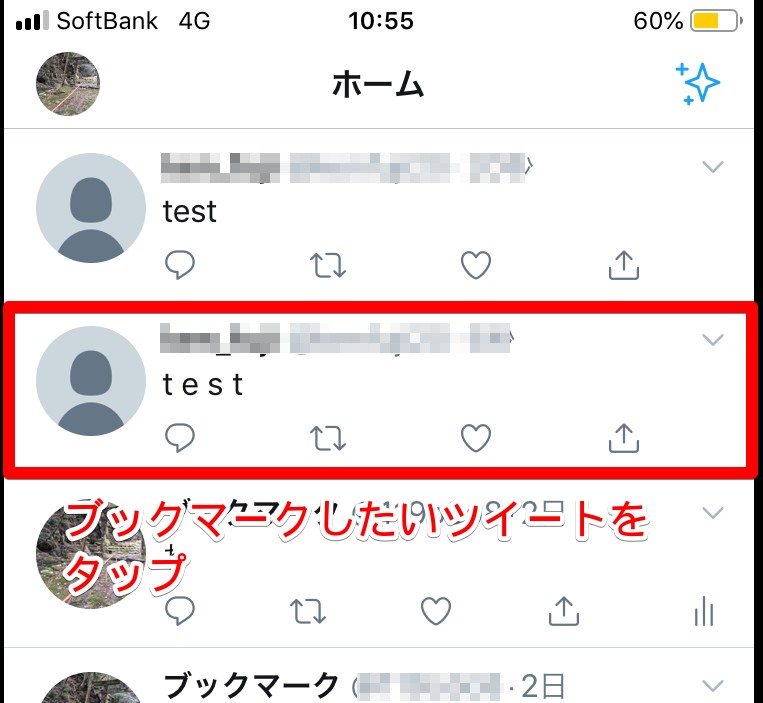Expand the third tweet's chevron menu

click(x=713, y=513)
